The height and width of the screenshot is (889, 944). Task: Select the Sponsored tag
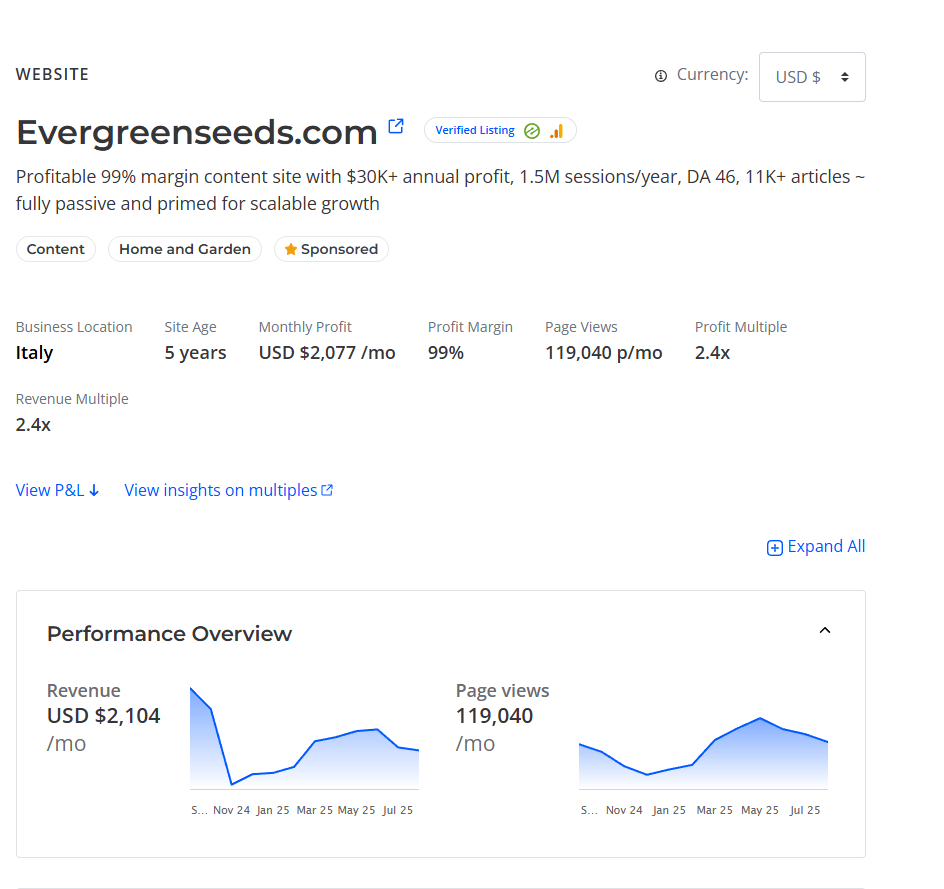331,249
